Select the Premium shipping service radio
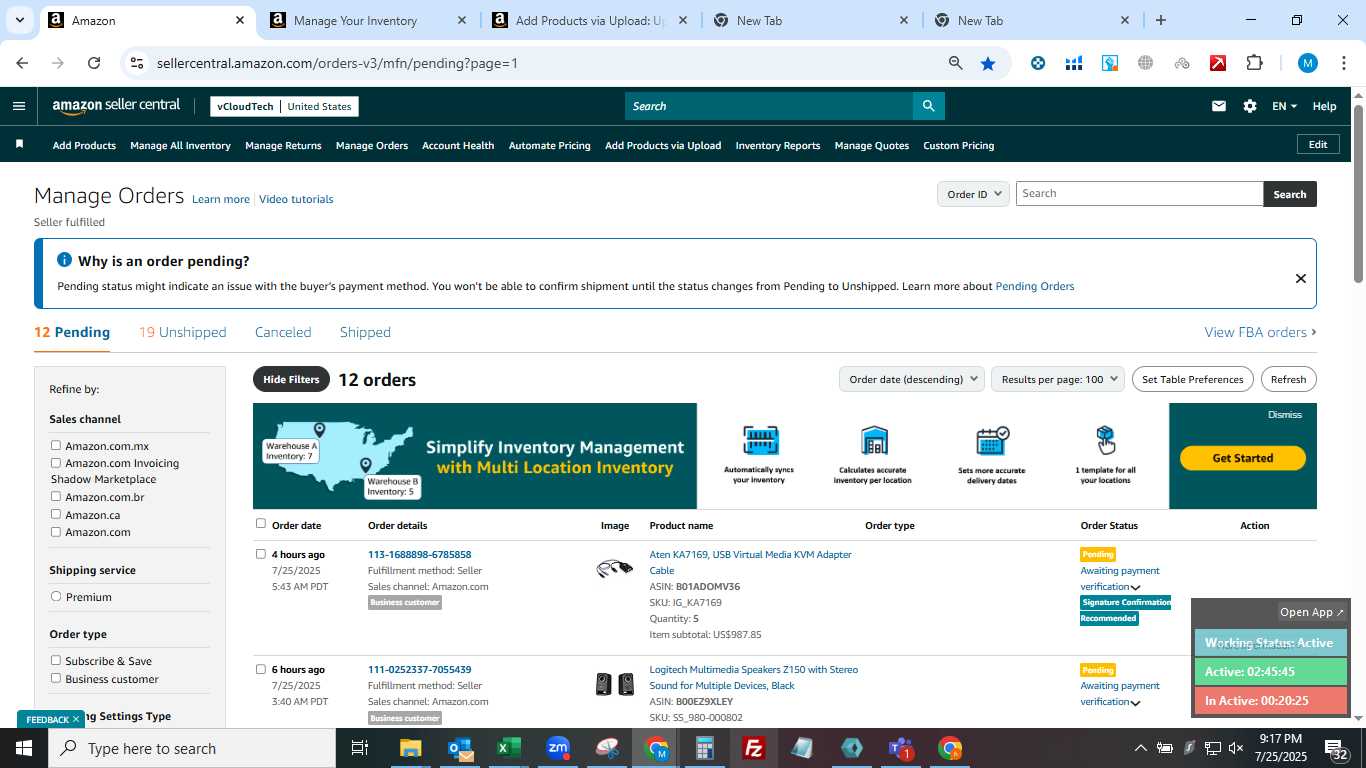The image size is (1366, 768). [x=56, y=596]
